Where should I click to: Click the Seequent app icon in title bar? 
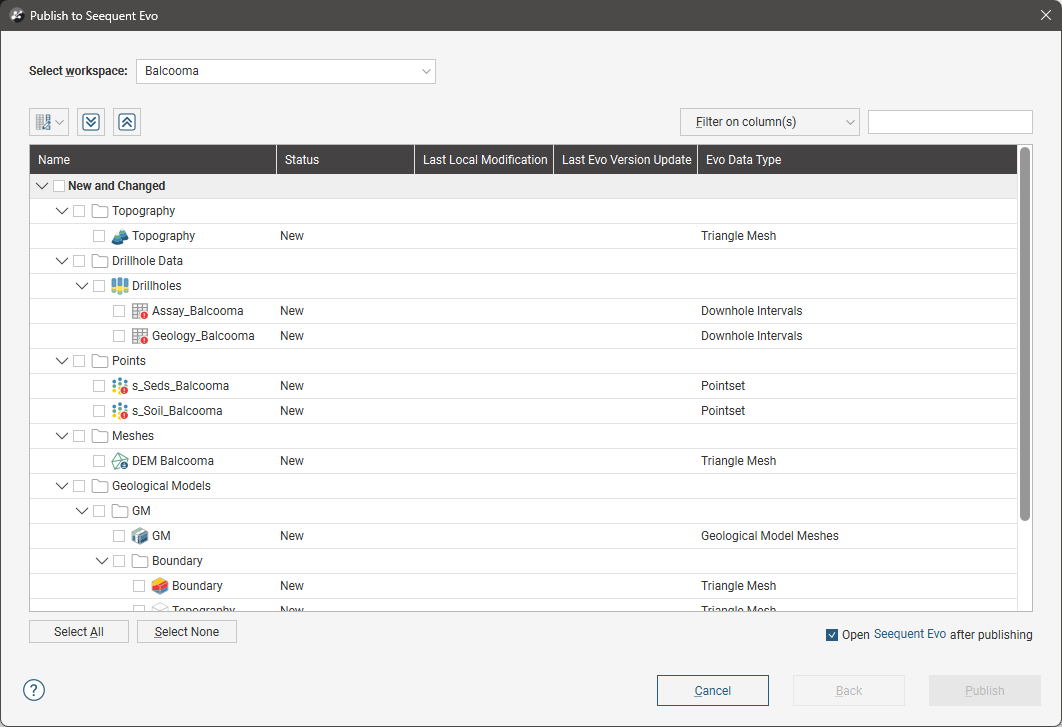click(x=17, y=16)
